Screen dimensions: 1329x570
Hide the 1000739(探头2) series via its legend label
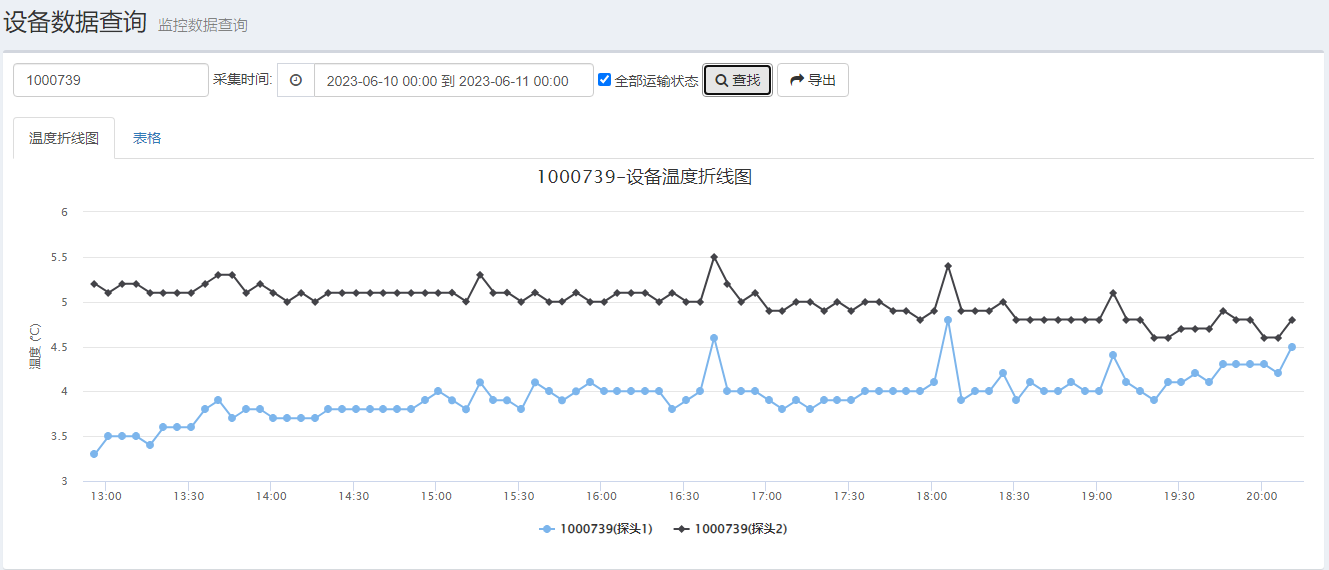tap(741, 529)
